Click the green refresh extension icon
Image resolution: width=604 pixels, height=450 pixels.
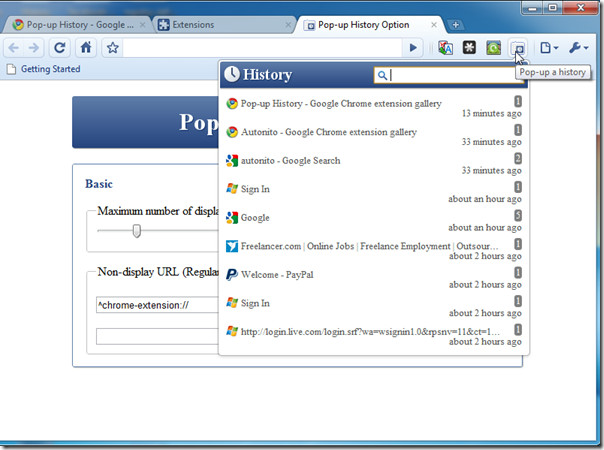493,48
